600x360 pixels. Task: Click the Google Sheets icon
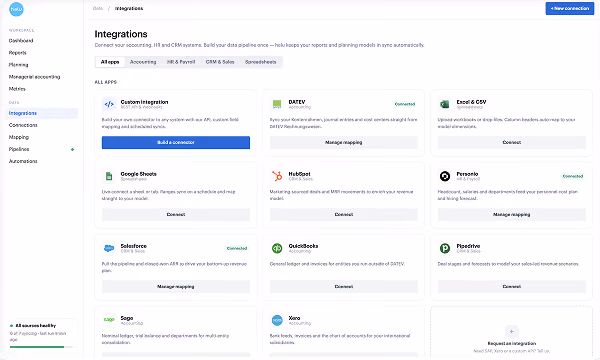click(x=109, y=176)
